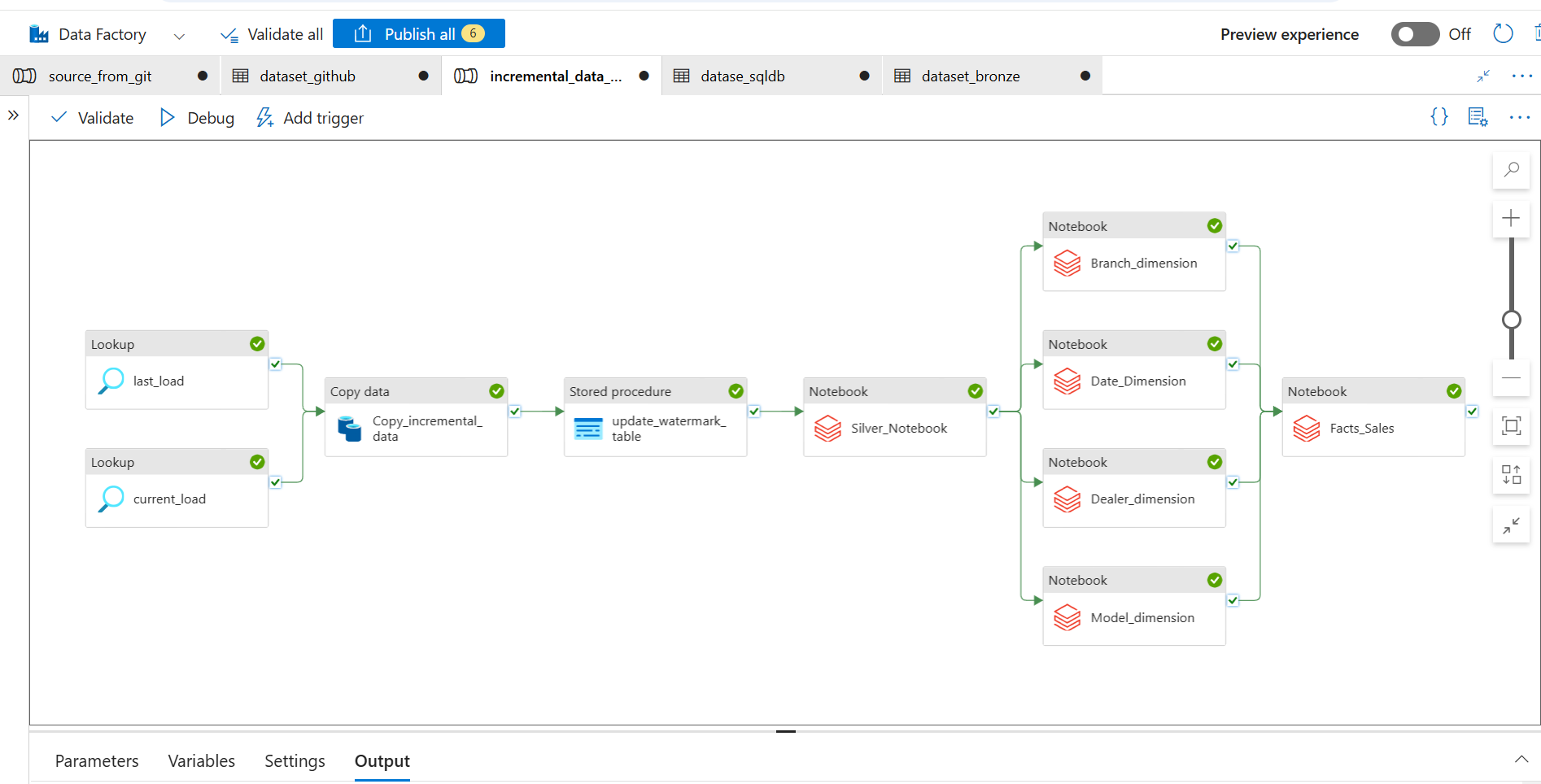Select the Dealer_dimension notebook icon
This screenshot has height=784, width=1541.
click(1067, 499)
